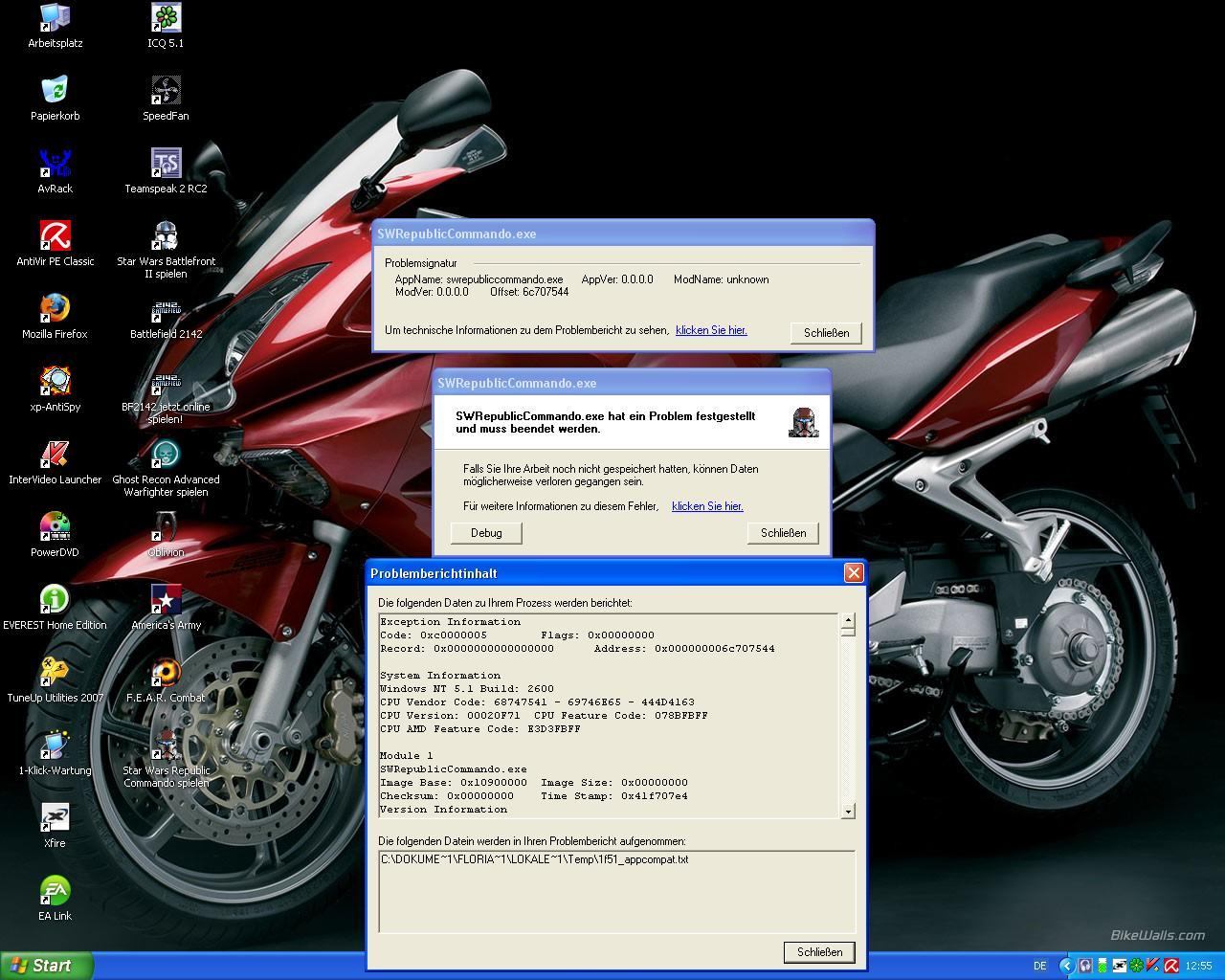The height and width of the screenshot is (980, 1225).
Task: Click the scroll up arrow in the report details
Action: 848,621
